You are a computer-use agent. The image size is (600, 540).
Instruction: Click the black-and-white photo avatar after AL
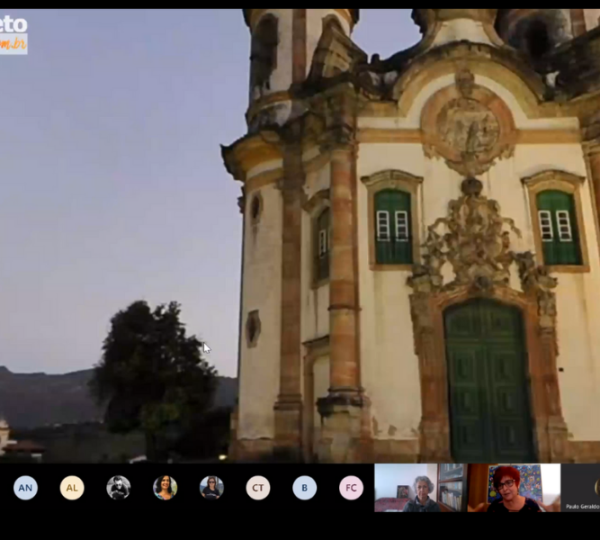(x=118, y=488)
